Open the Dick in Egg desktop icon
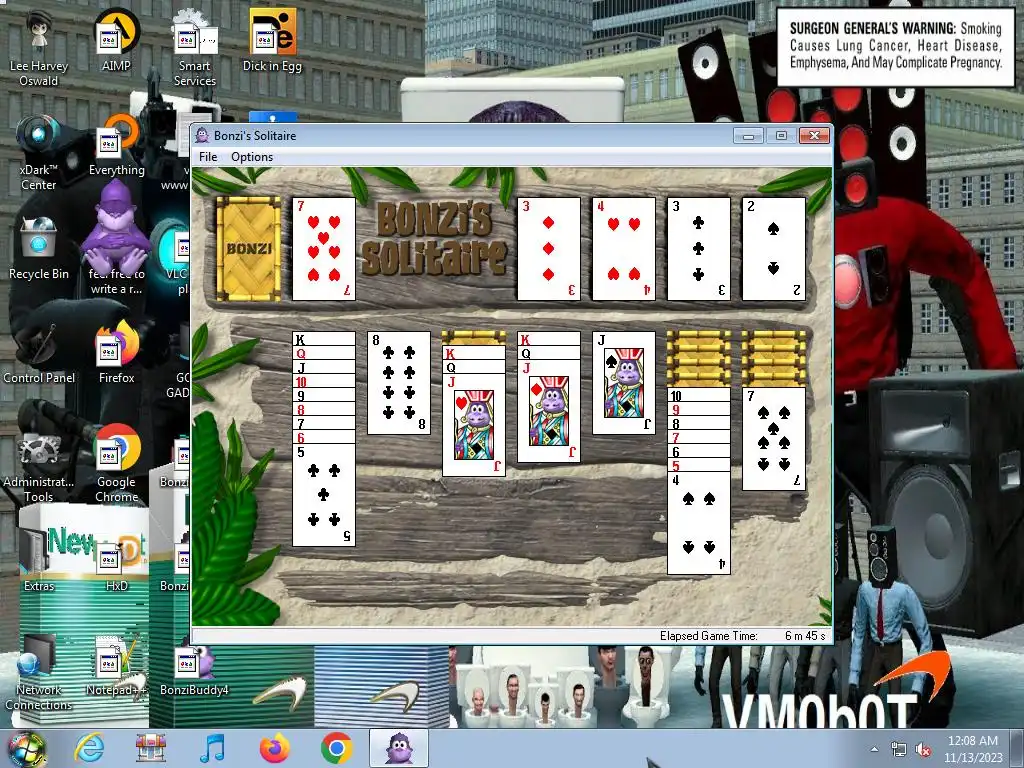 [272, 40]
